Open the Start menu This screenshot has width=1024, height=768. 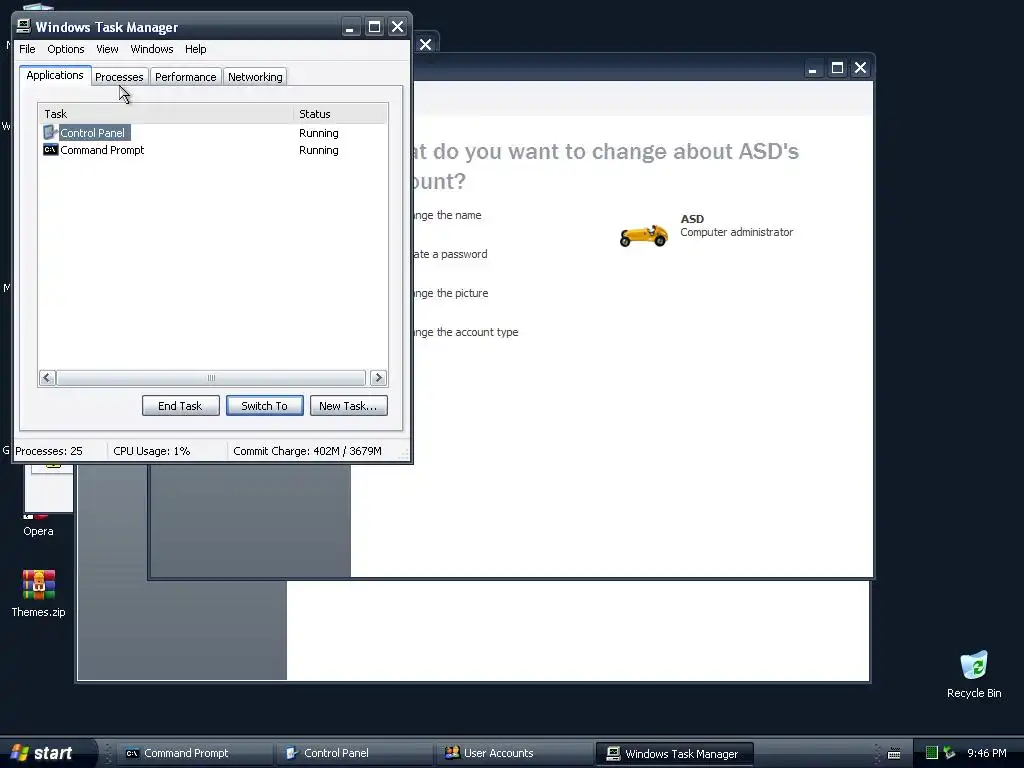(x=48, y=753)
